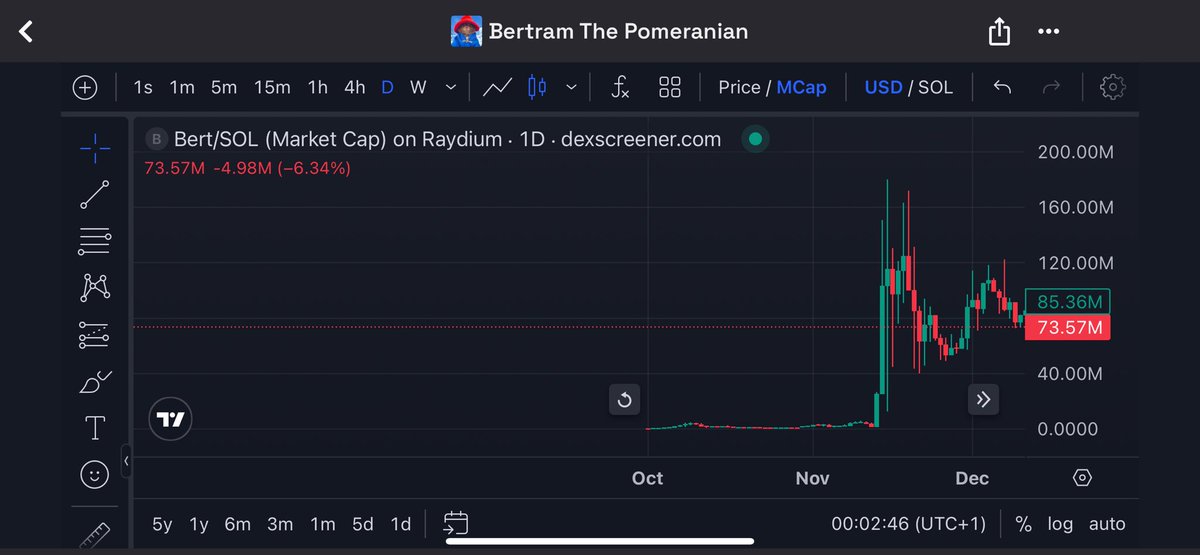Select the ruler measure tool
The width and height of the screenshot is (1200, 555).
pos(95,533)
